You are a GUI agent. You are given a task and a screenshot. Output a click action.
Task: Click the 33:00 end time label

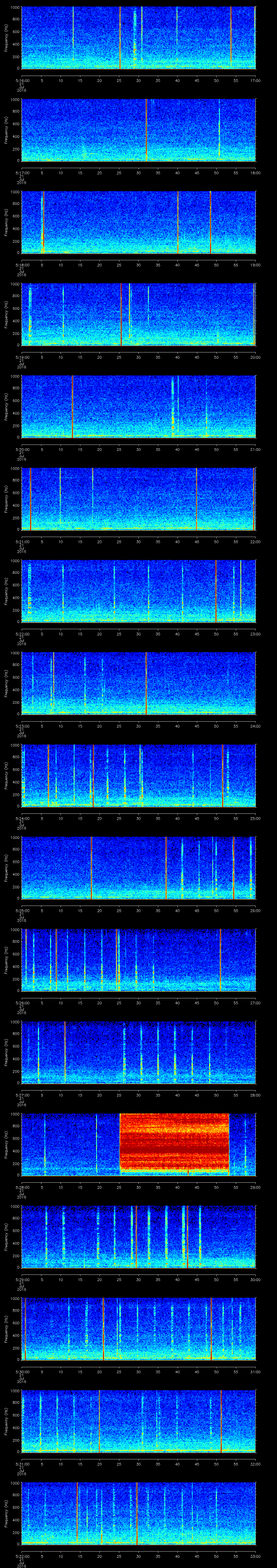[x=255, y=1556]
